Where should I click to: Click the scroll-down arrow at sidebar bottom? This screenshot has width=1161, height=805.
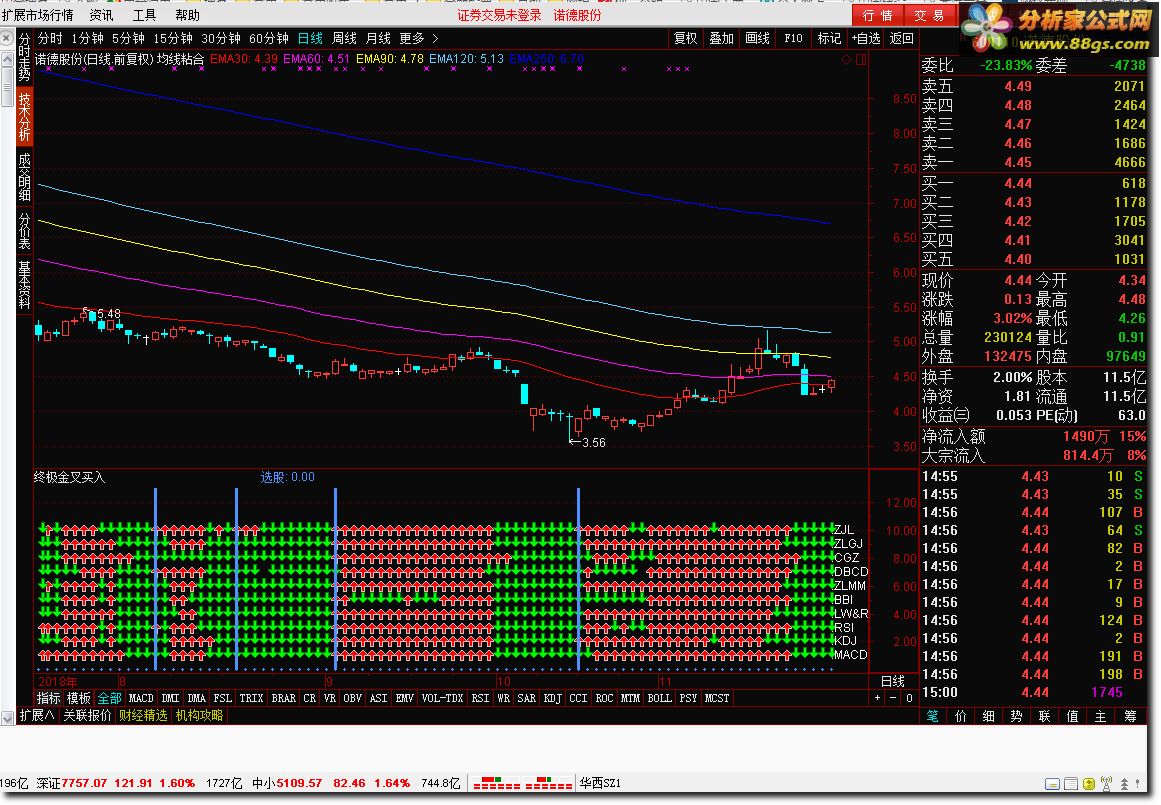7,718
